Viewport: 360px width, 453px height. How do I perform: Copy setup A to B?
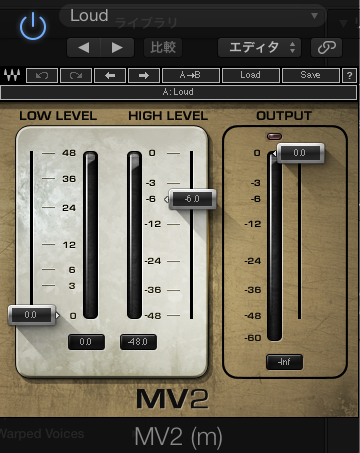click(x=191, y=75)
